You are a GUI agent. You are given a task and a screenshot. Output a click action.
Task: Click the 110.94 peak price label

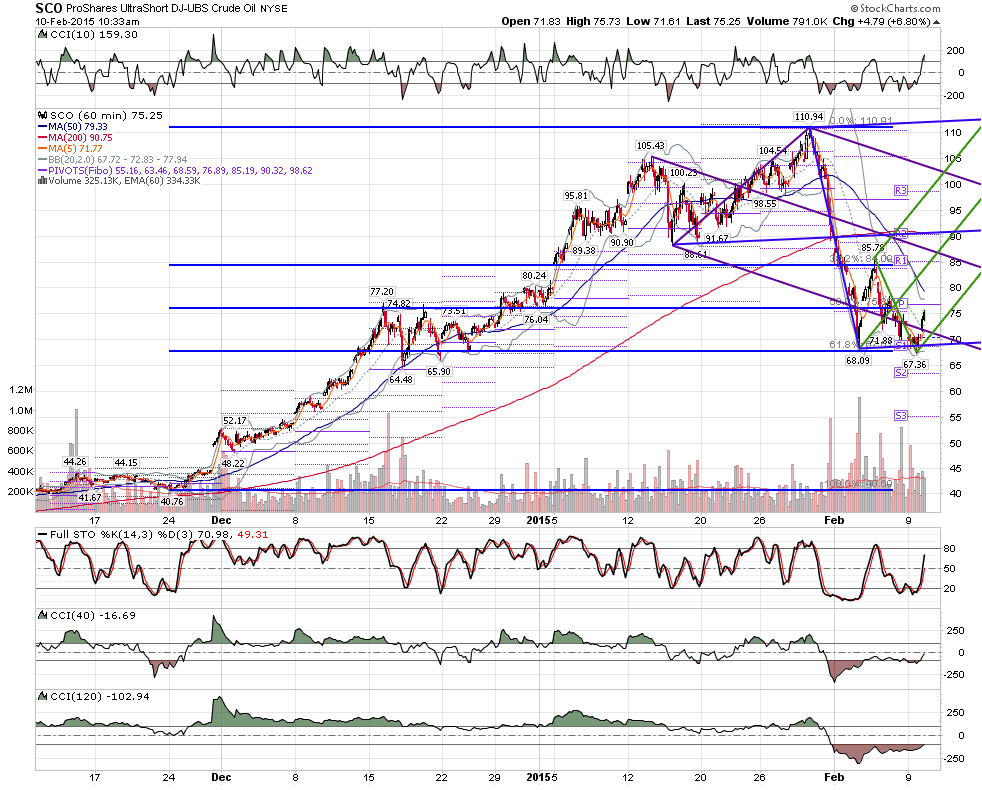click(x=809, y=117)
